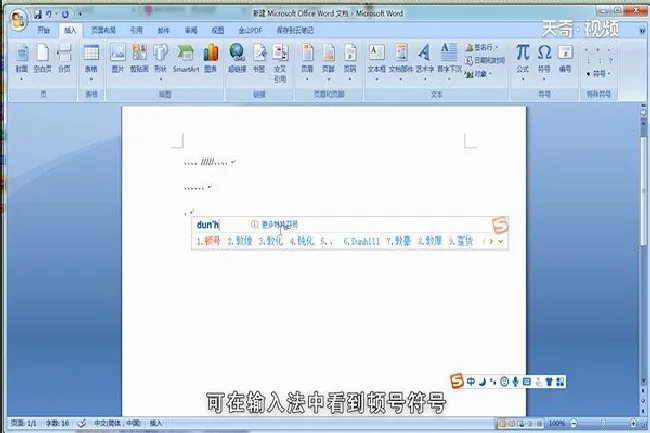Viewport: 650px width, 433px height.
Task: Open clip art (剪贴画) pane
Action: coord(139,58)
